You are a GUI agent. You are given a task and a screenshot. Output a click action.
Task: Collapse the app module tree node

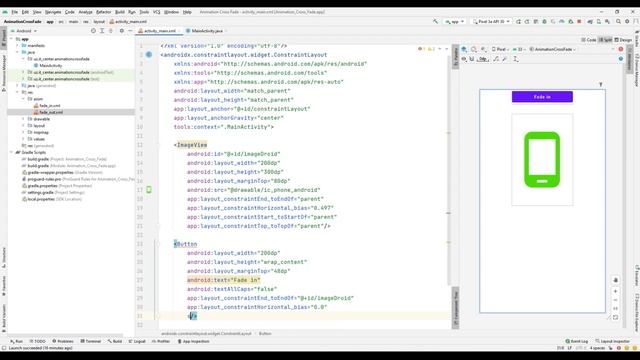coord(11,39)
